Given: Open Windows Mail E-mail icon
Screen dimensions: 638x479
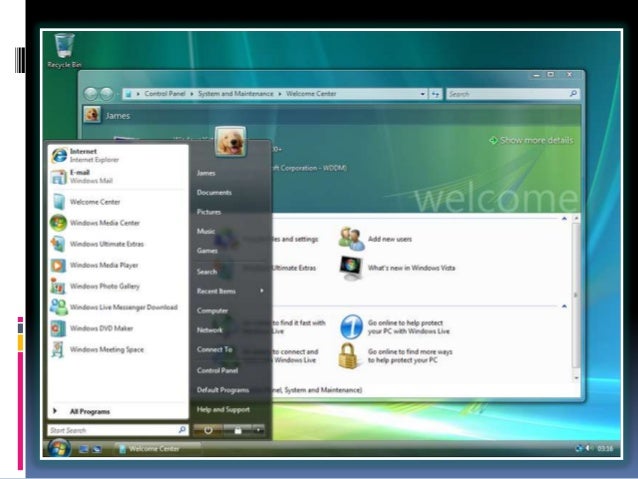Looking at the screenshot, I should [59, 177].
